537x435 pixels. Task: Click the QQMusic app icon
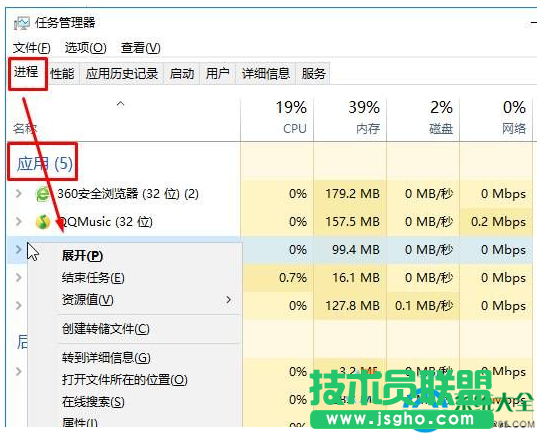point(43,222)
